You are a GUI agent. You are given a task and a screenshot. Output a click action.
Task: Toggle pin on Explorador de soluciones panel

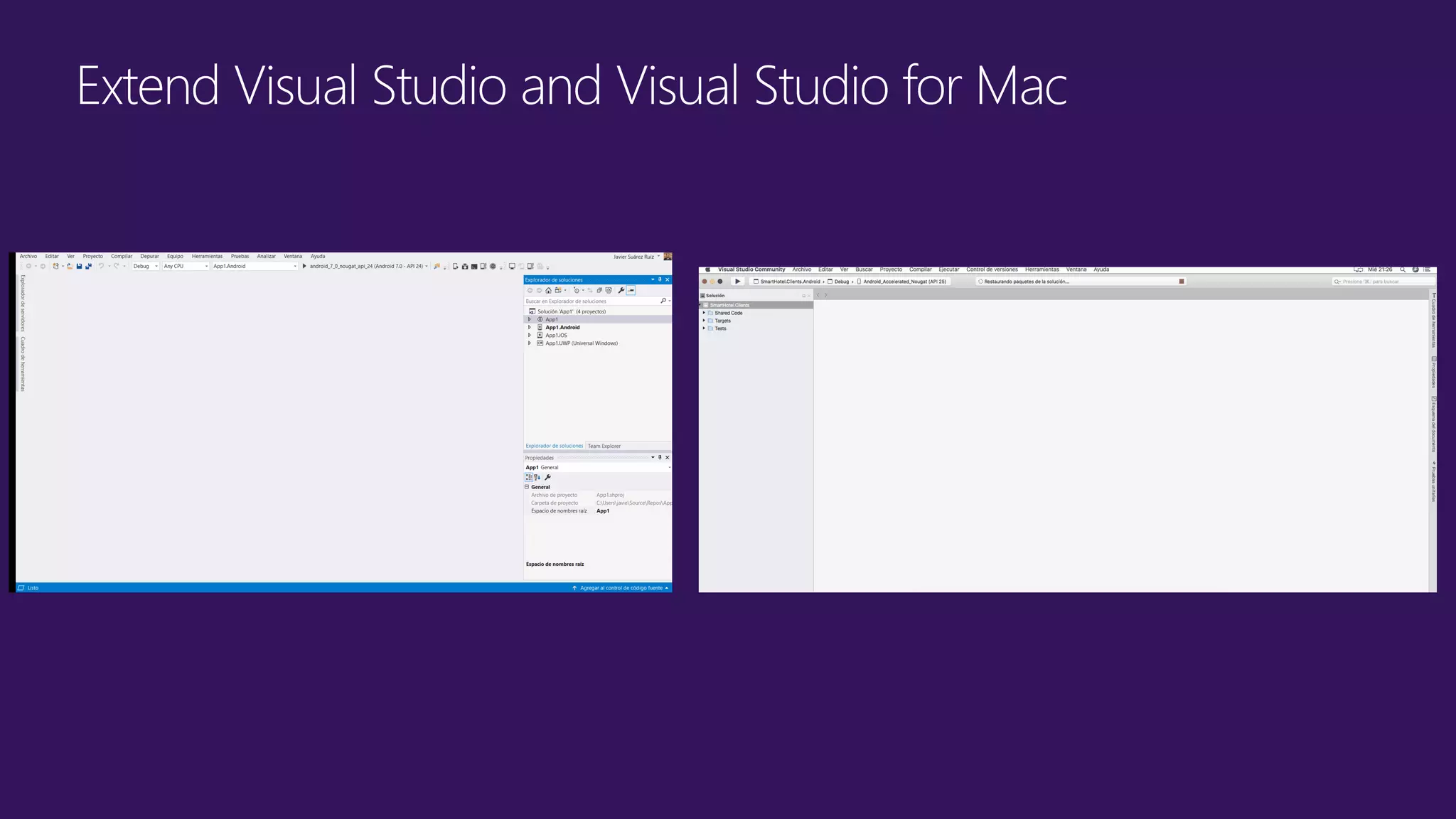coord(660,280)
